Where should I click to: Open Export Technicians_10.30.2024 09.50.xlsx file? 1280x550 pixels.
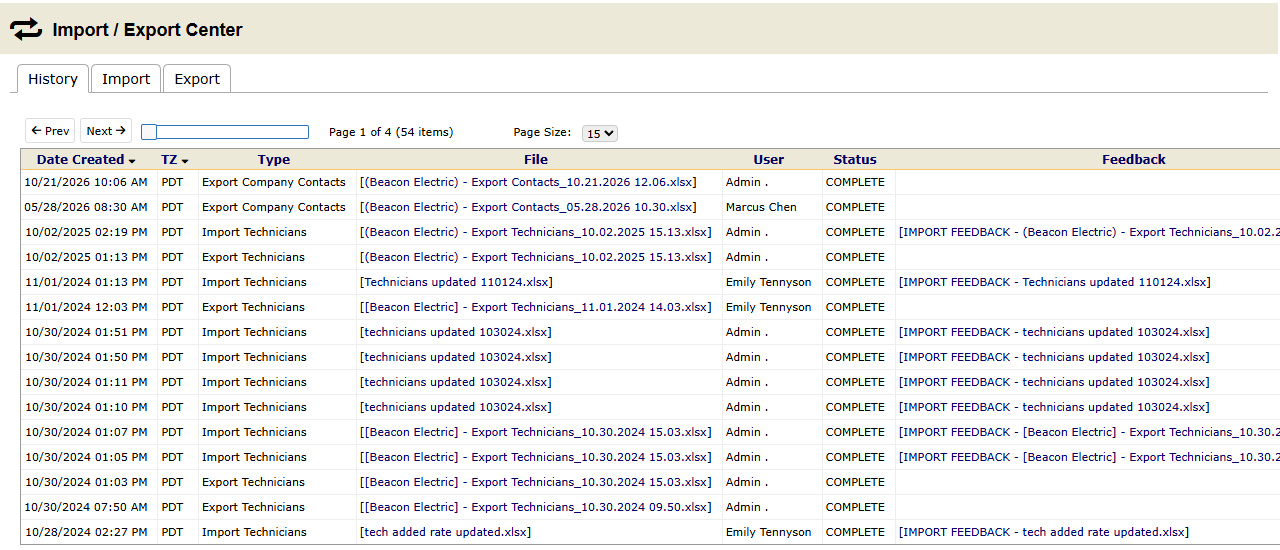pyautogui.click(x=536, y=507)
